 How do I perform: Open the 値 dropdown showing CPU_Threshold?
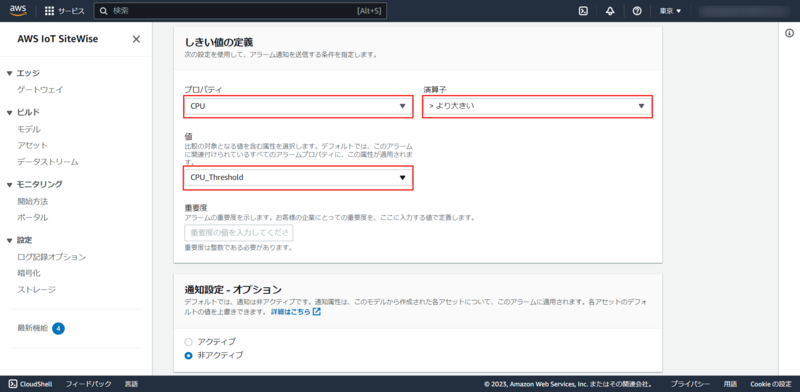pyautogui.click(x=298, y=178)
